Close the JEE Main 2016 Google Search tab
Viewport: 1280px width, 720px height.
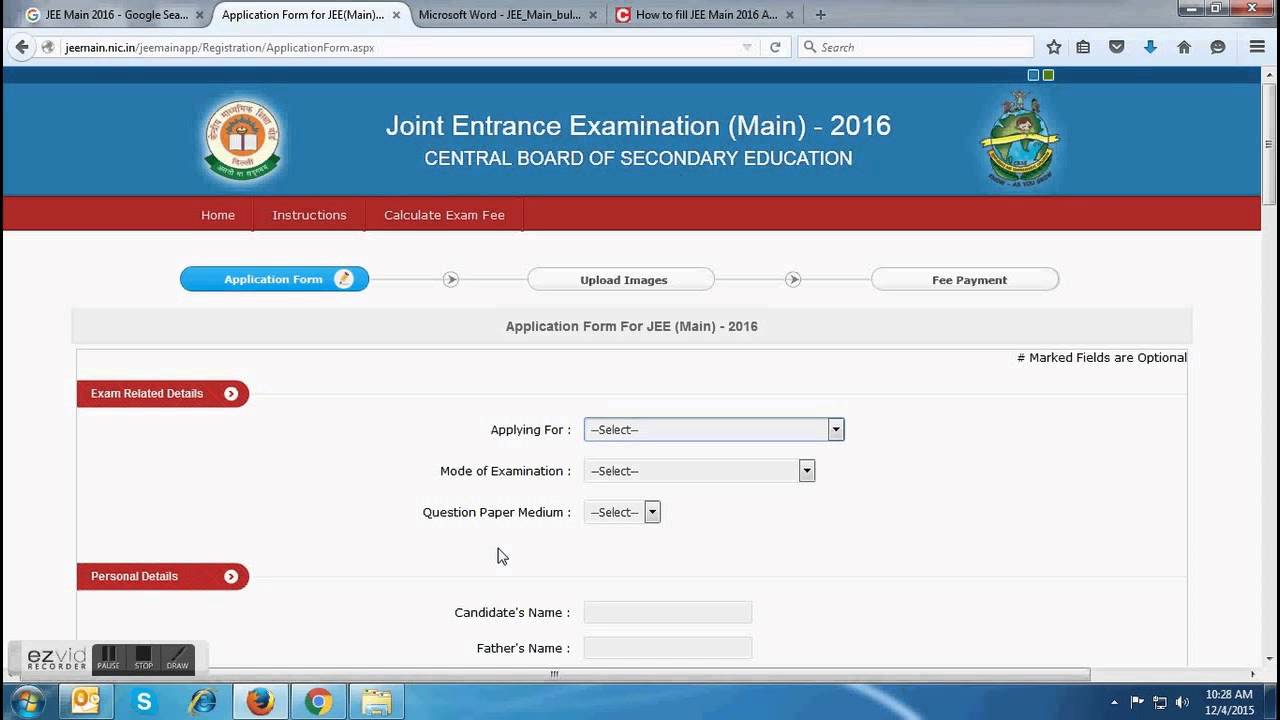[201, 15]
